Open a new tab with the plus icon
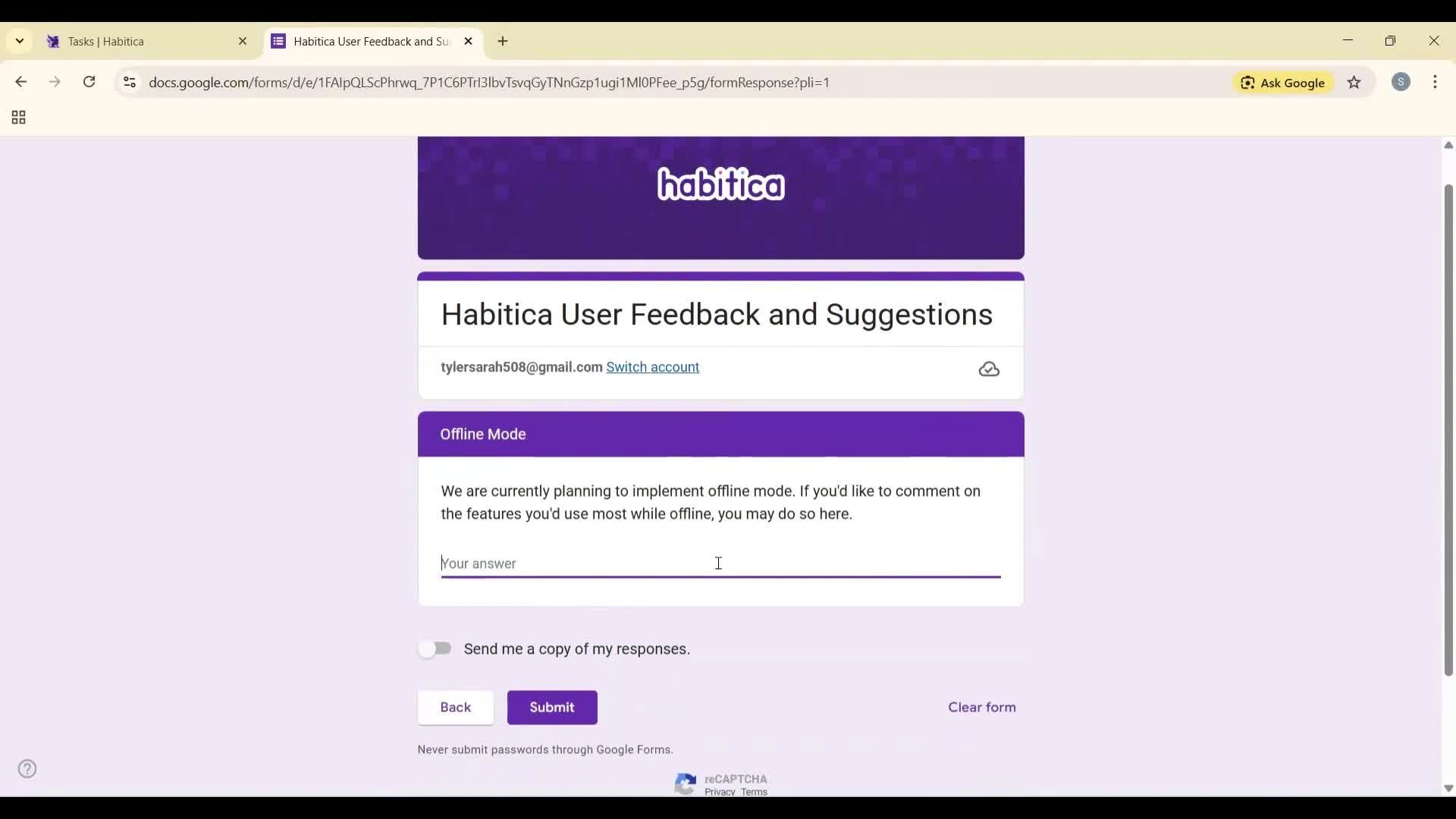 503,42
